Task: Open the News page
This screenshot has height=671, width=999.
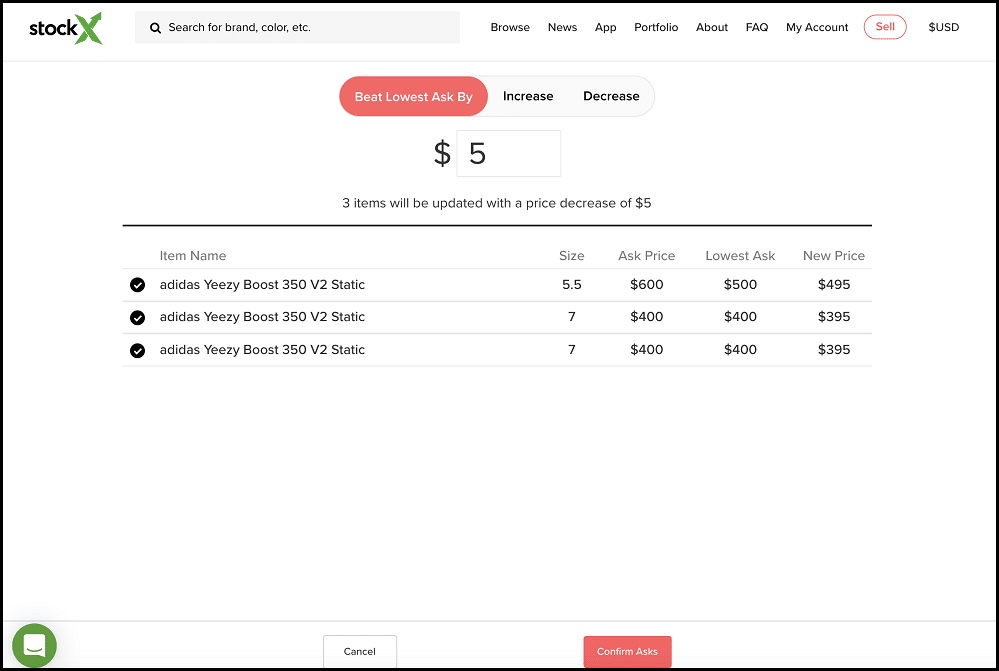Action: point(562,27)
